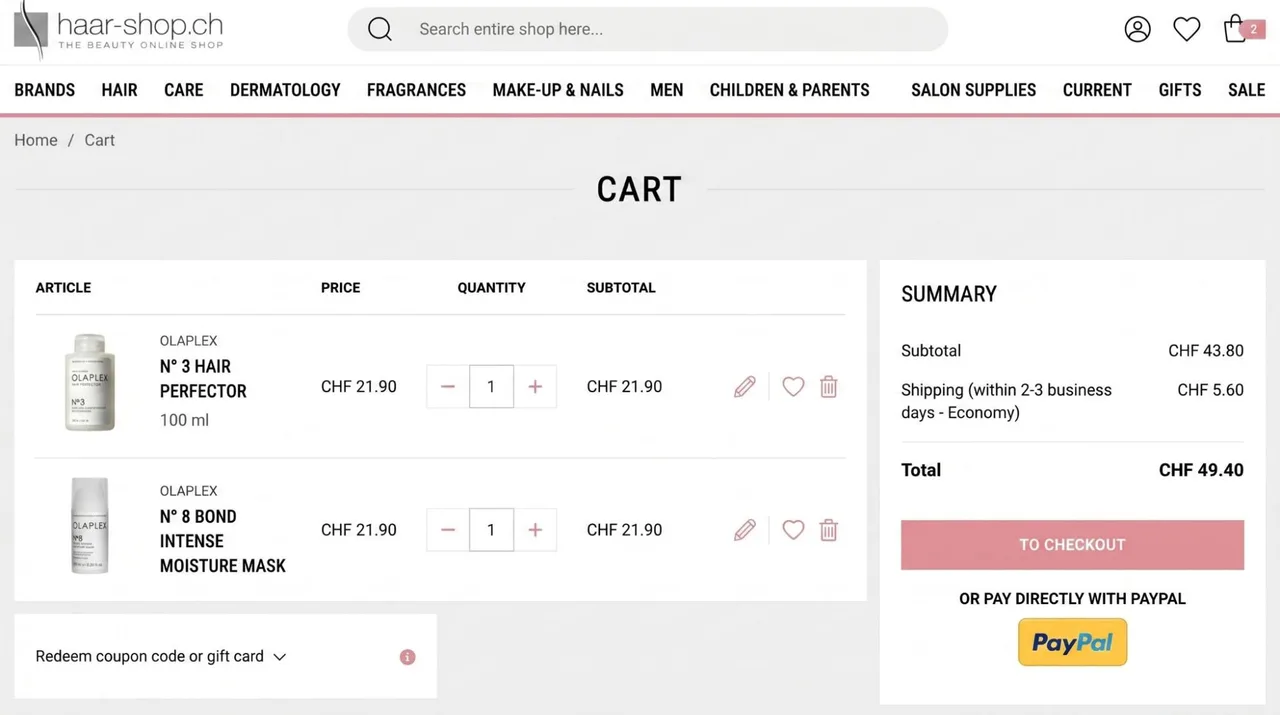Remove N° 8 Bond Intense Moisture Mask
The width and height of the screenshot is (1280, 715).
(x=828, y=530)
